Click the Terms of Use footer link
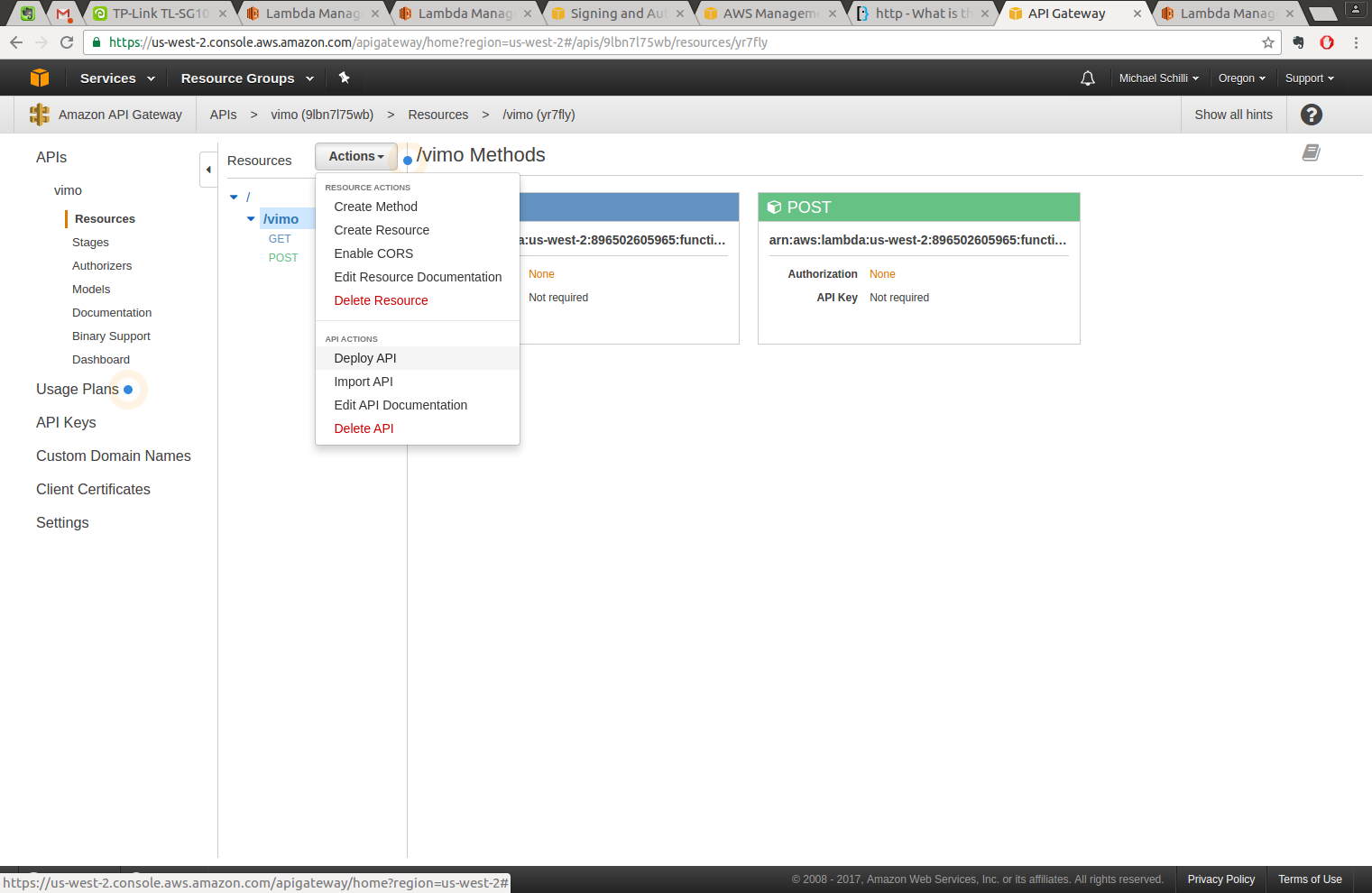 coord(1310,879)
